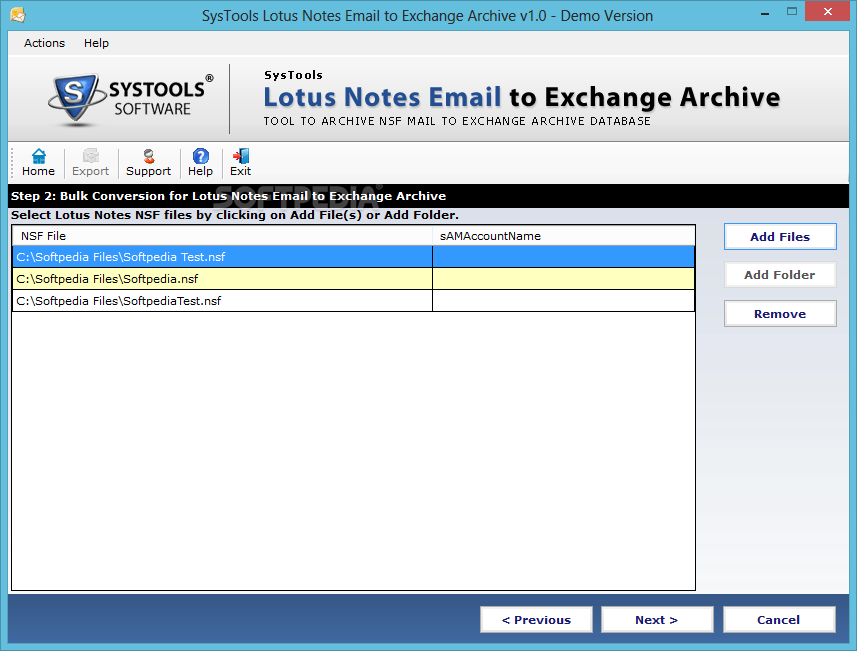Click the Add Files button
The width and height of the screenshot is (857, 651).
(780, 237)
